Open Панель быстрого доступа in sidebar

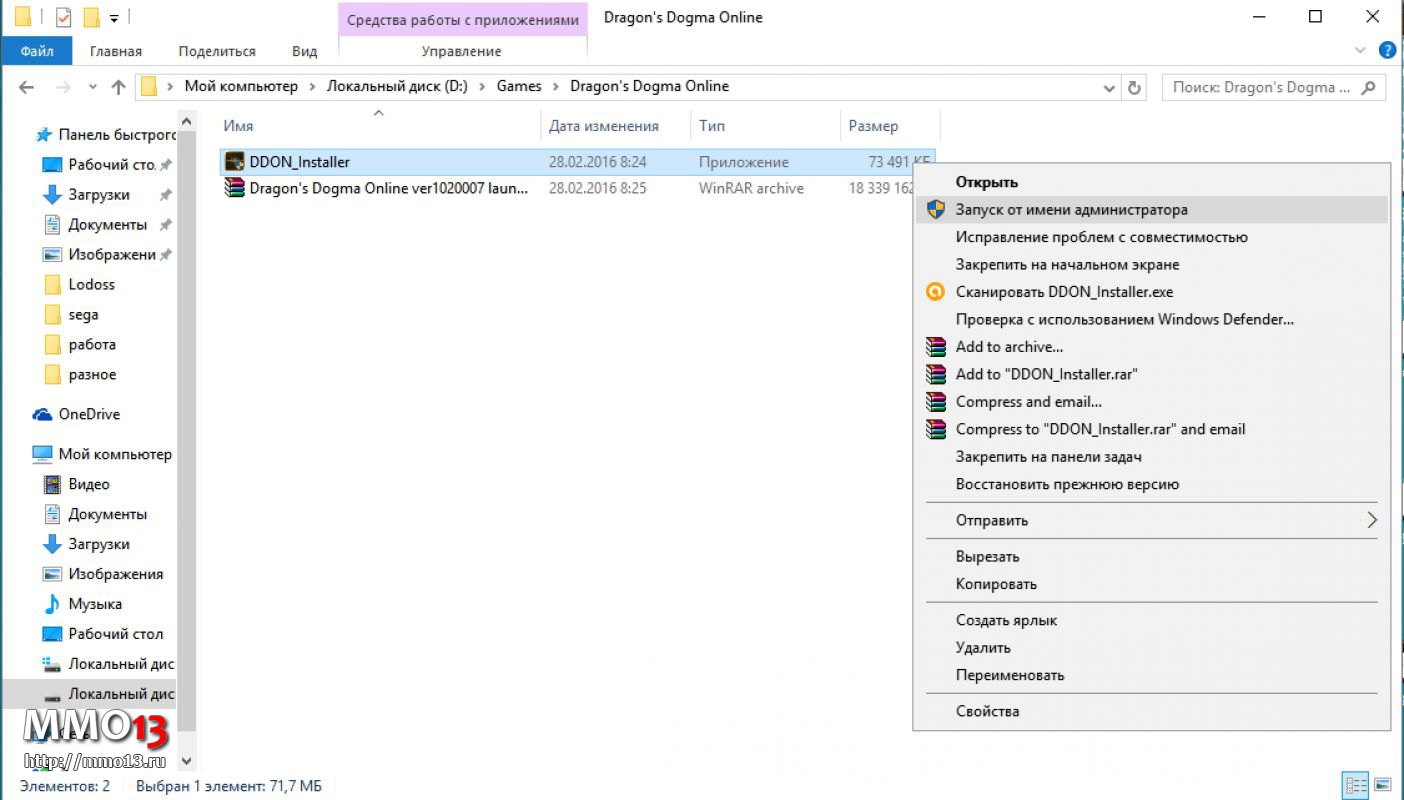(x=116, y=134)
